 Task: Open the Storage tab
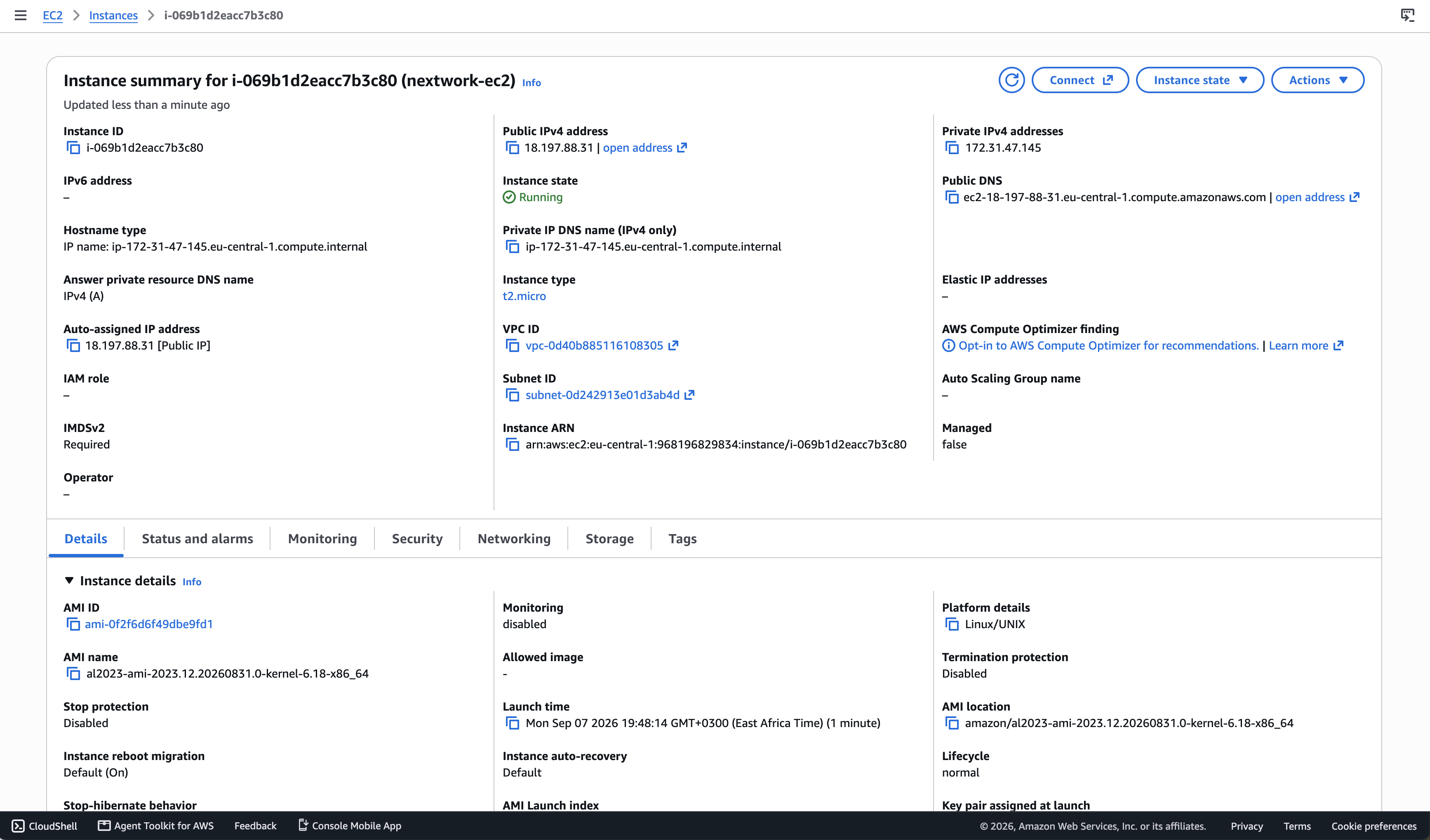[609, 538]
